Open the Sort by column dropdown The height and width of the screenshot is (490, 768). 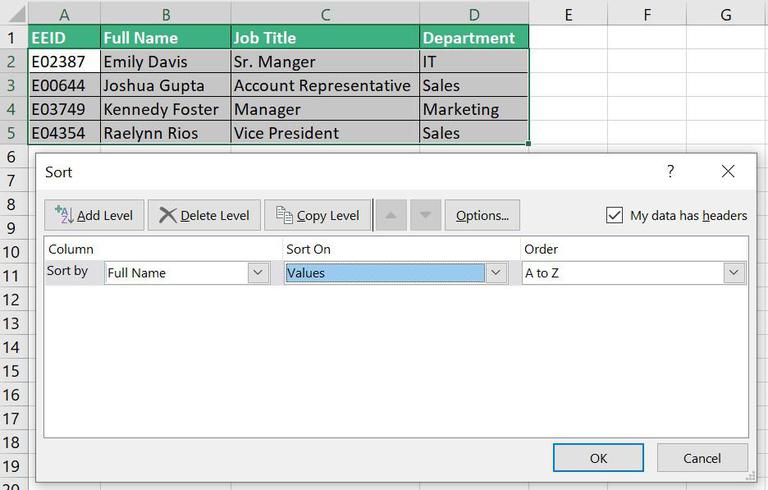[x=258, y=272]
